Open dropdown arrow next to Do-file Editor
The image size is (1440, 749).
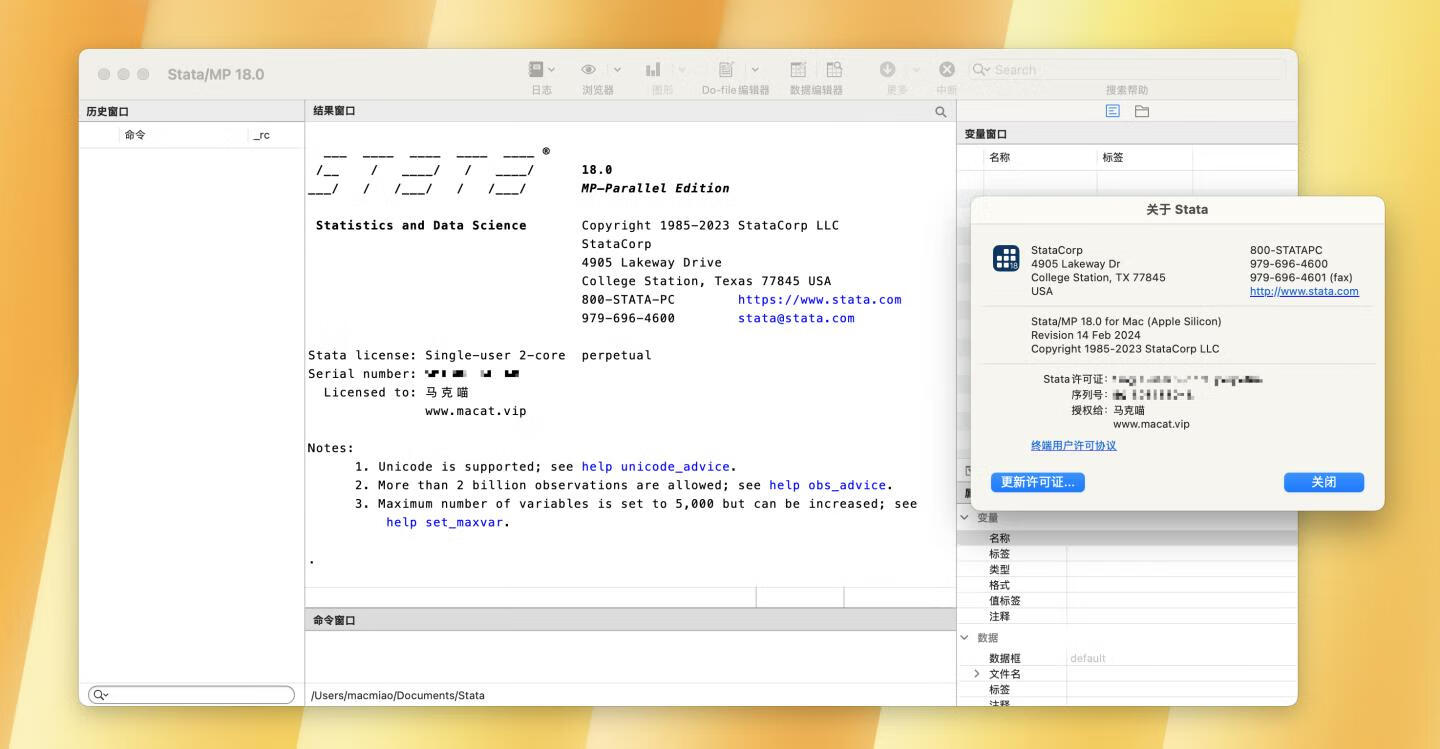pos(755,70)
